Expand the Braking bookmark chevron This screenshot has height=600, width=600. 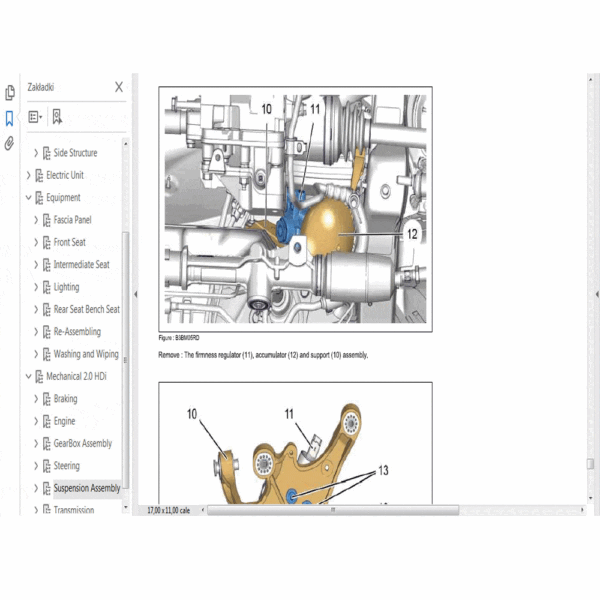pos(36,399)
